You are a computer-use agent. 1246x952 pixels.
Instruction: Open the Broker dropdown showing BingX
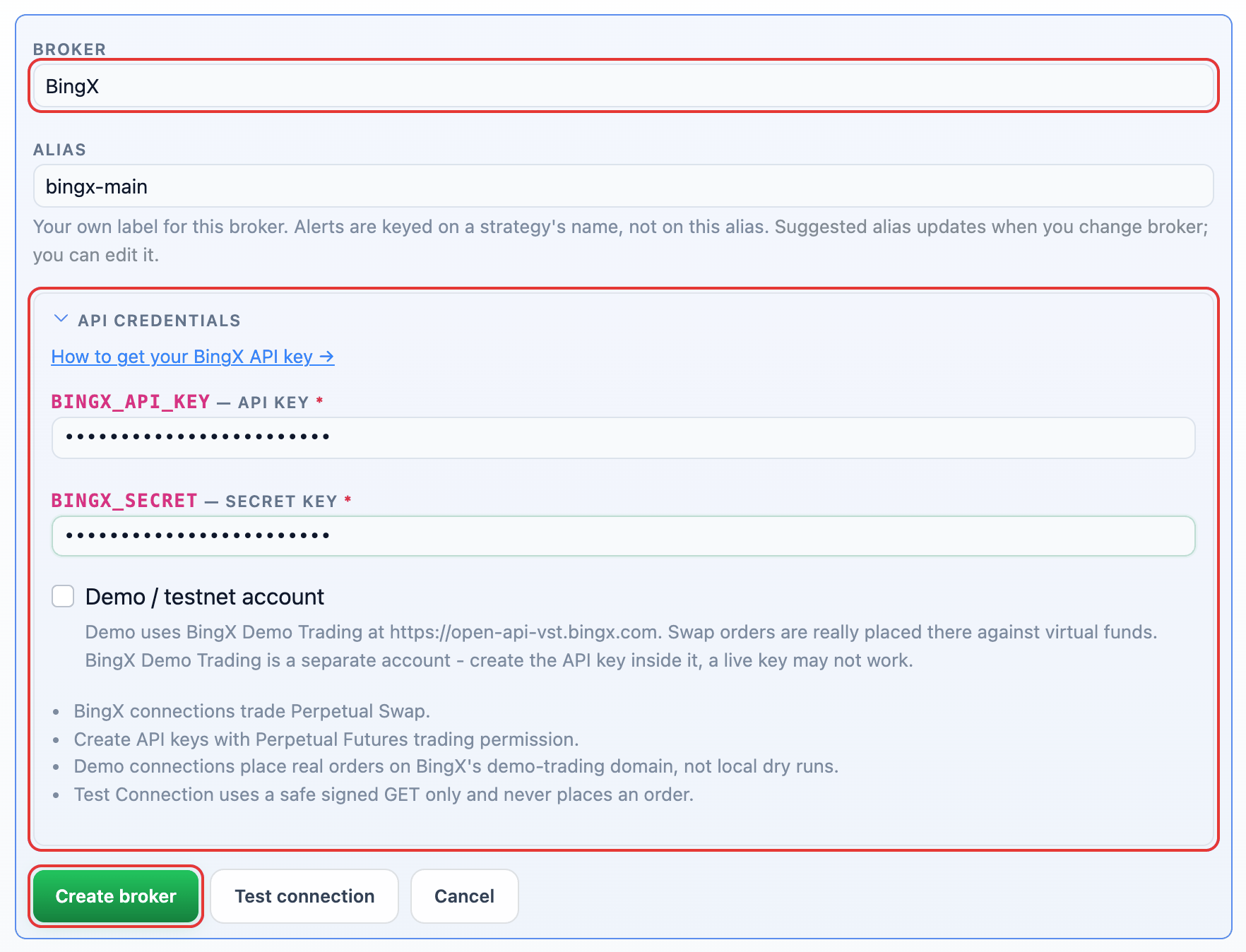point(623,86)
